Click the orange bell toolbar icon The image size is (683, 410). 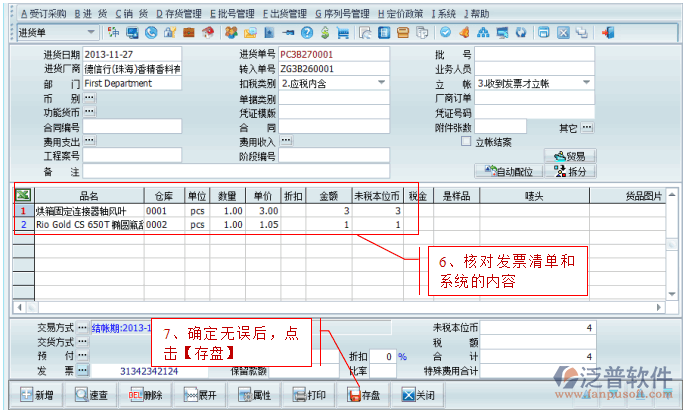464,32
